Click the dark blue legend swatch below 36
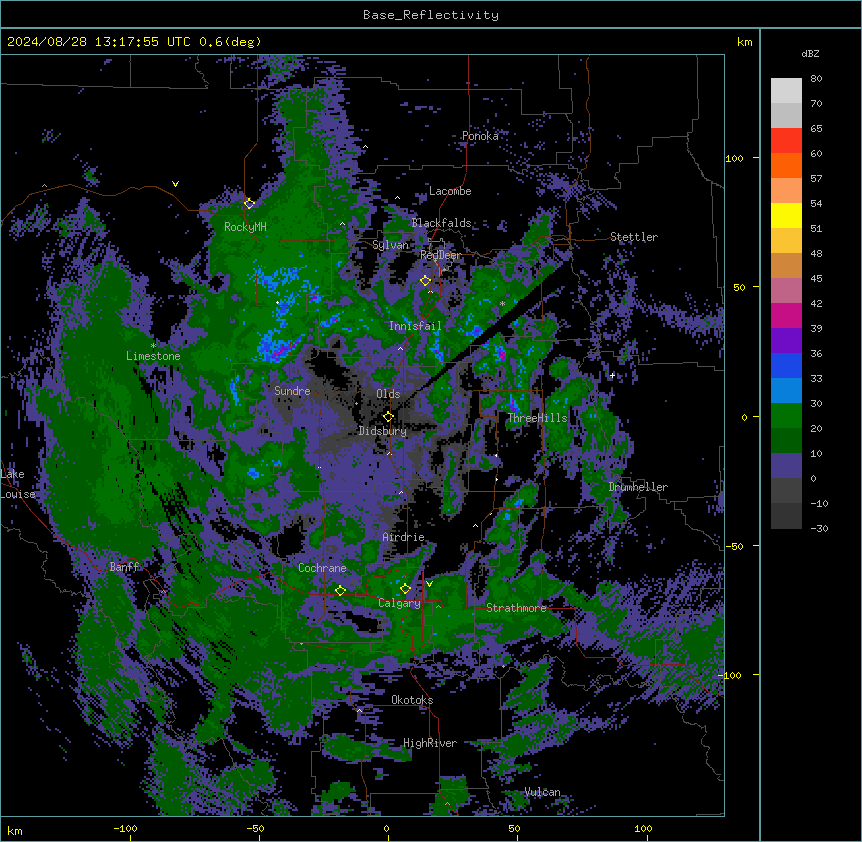 786,365
